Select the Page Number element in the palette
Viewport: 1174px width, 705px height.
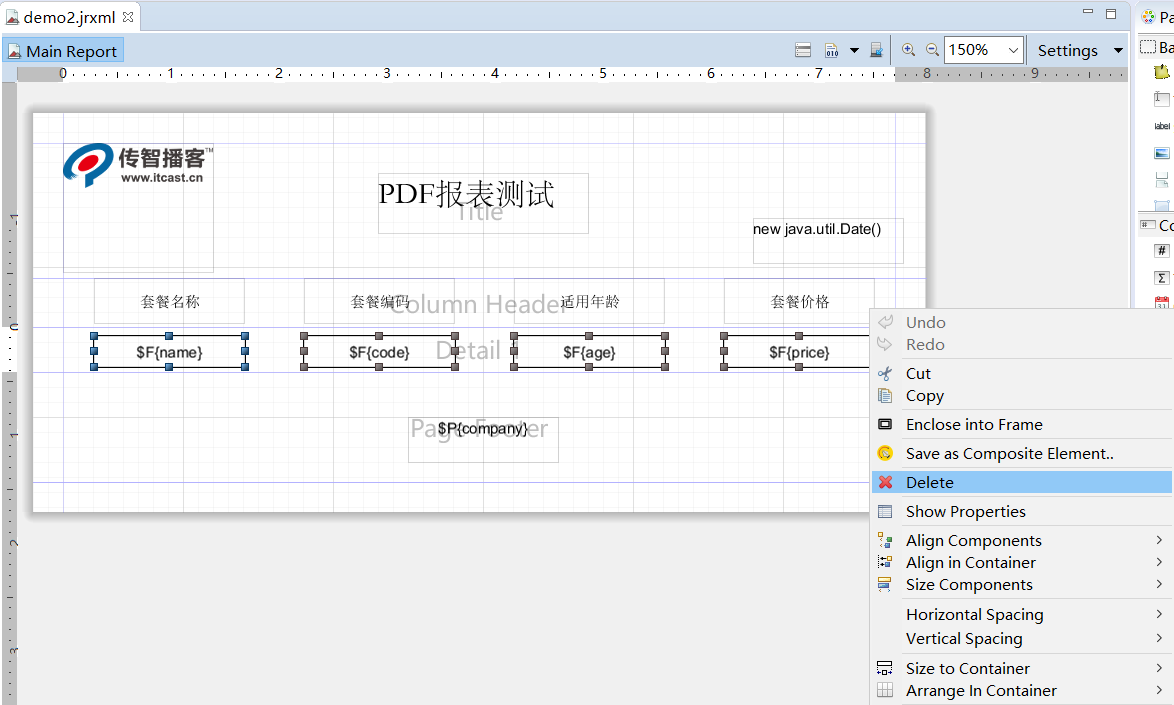pos(1161,251)
